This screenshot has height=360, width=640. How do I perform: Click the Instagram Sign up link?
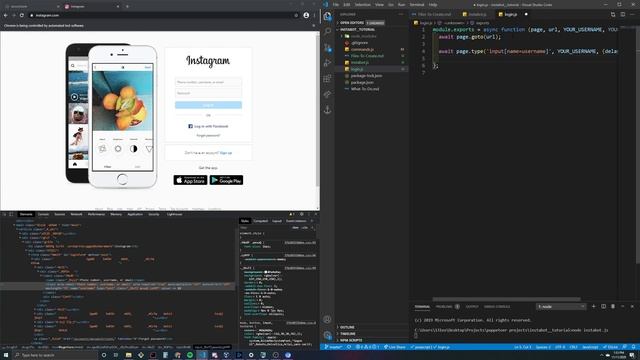click(x=226, y=153)
